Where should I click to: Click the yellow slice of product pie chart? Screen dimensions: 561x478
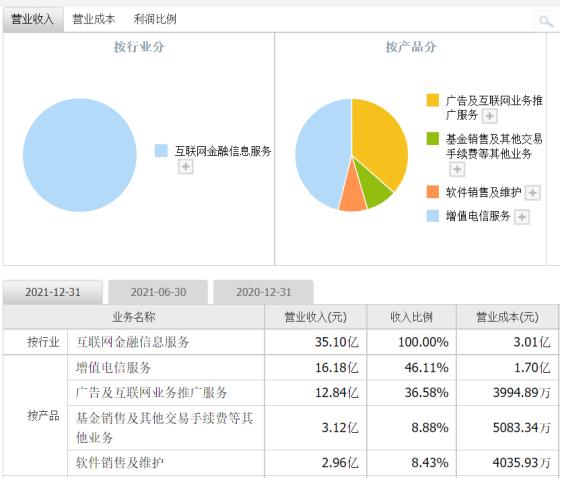click(379, 140)
